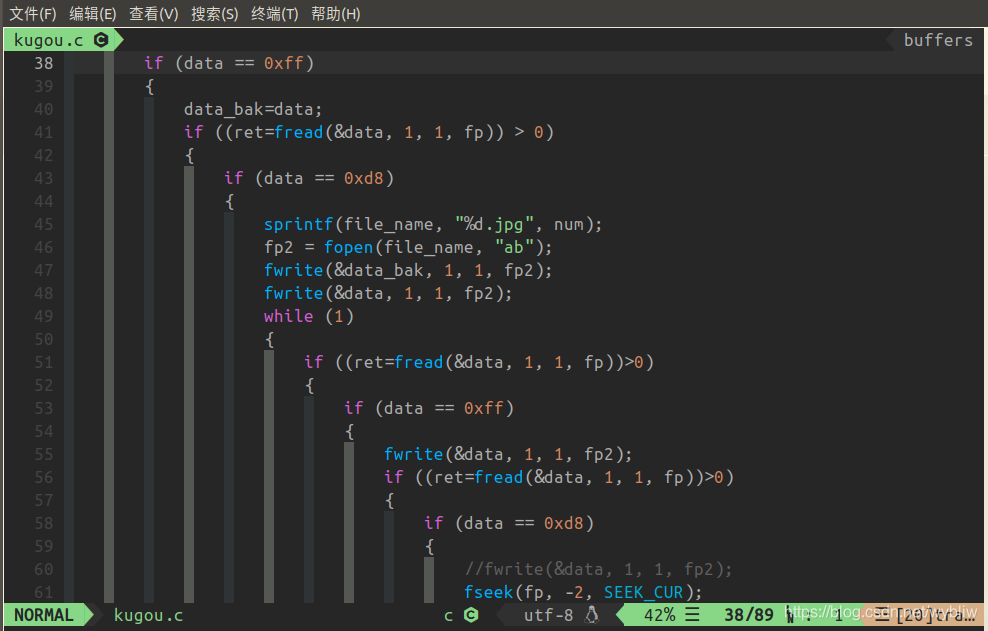Open the 文件(F) menu
The height and width of the screenshot is (631, 988).
[x=33, y=14]
